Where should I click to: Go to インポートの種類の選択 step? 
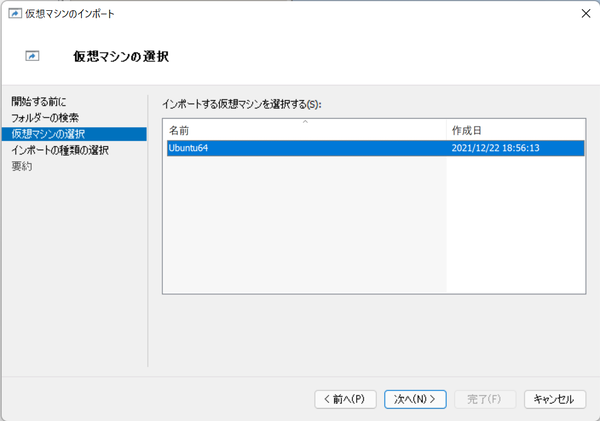click(60, 150)
